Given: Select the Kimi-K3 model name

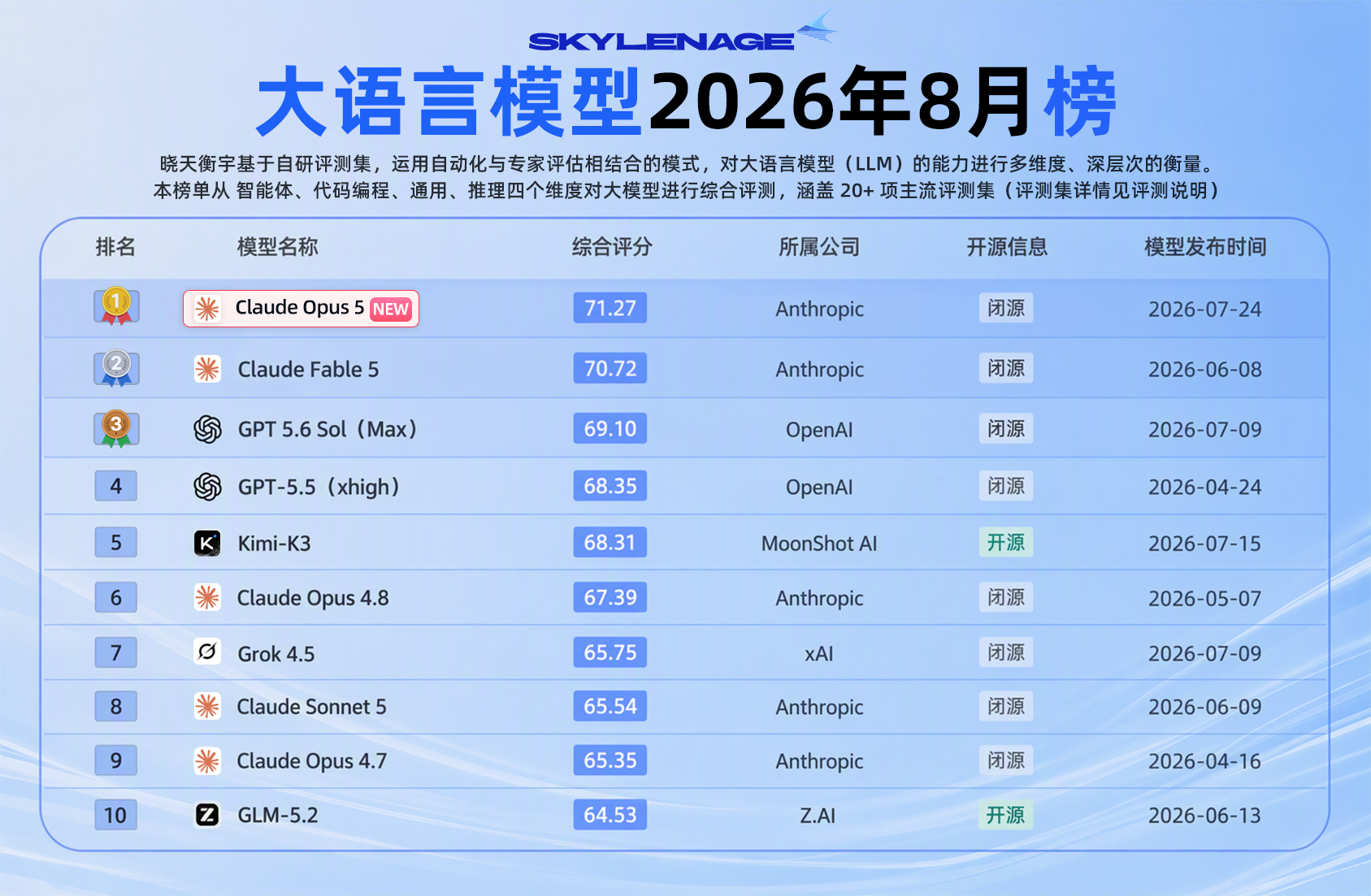Looking at the screenshot, I should click(x=274, y=543).
